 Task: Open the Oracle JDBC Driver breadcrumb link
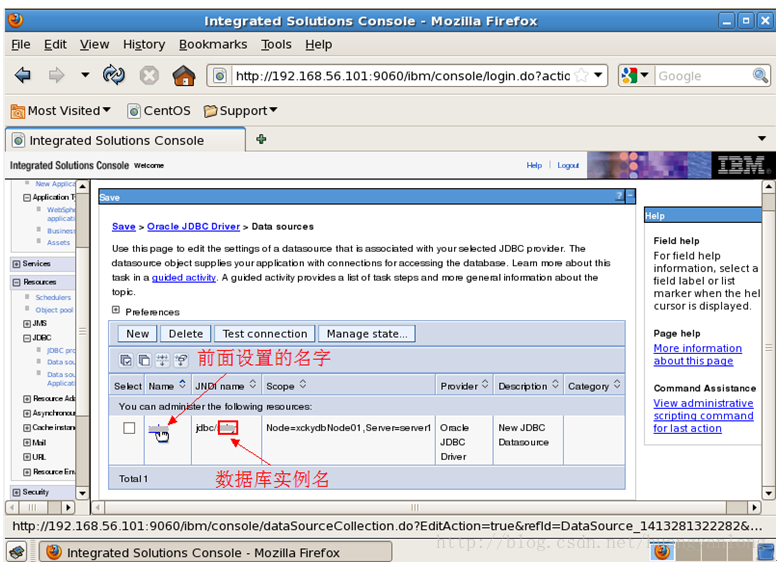(x=193, y=226)
